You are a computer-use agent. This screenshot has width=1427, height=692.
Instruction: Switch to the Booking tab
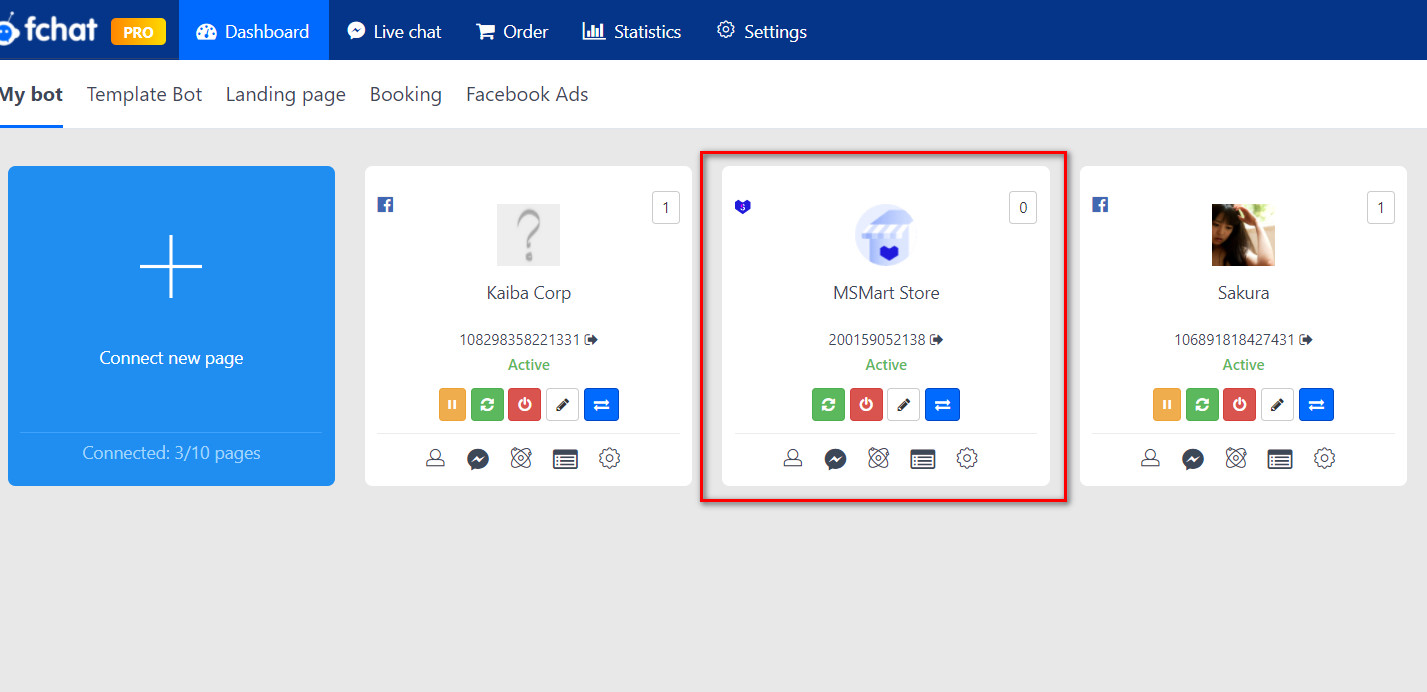(x=406, y=95)
